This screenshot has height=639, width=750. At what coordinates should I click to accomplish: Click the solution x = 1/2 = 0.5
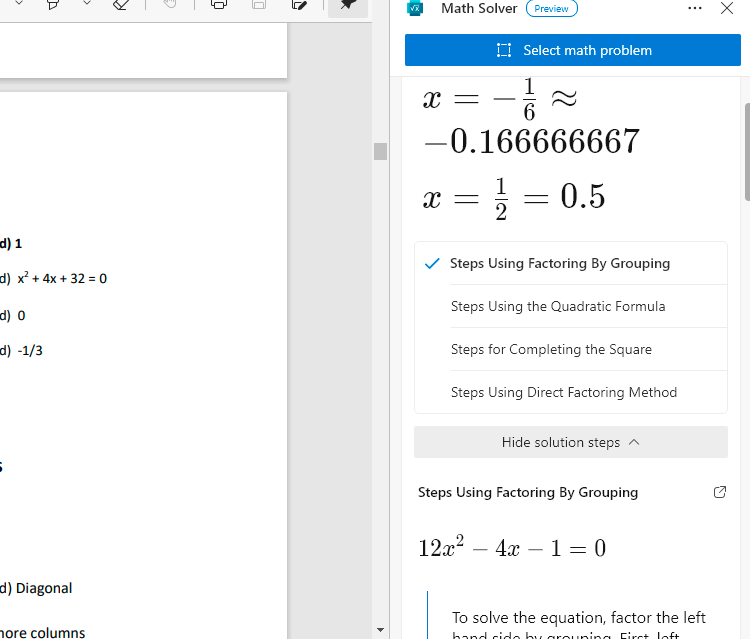[x=514, y=198]
